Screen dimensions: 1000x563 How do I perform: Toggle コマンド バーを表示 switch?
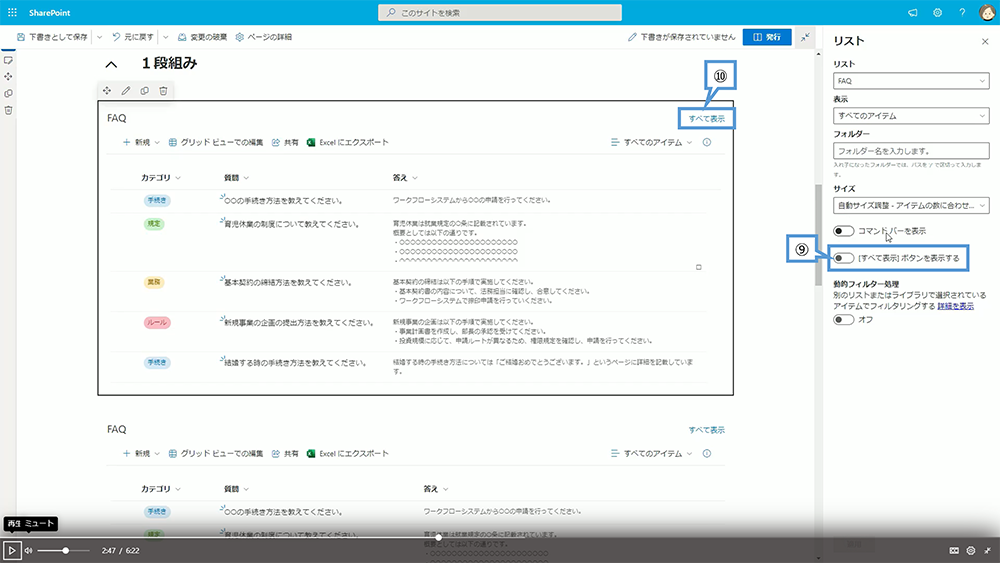843,231
